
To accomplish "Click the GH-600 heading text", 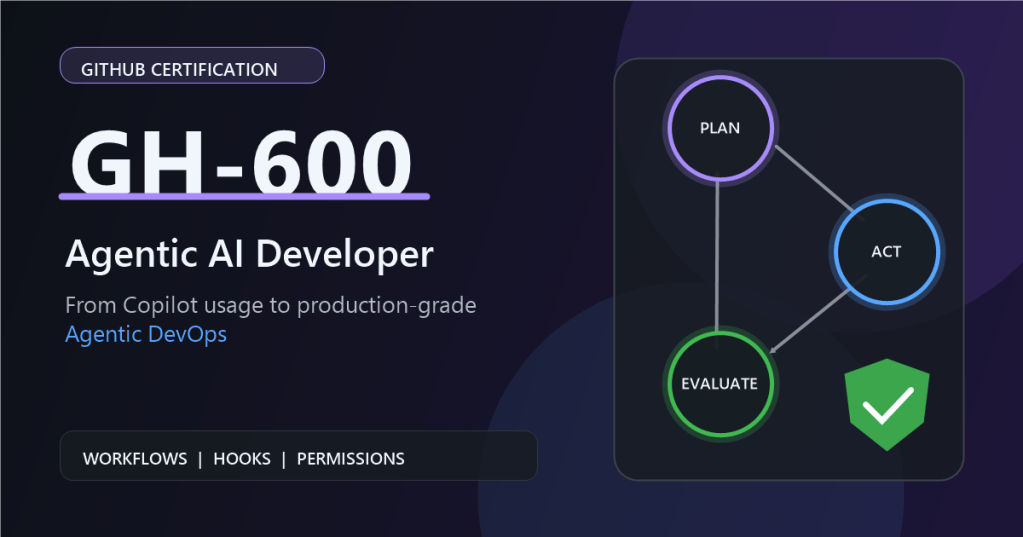I will coord(241,161).
